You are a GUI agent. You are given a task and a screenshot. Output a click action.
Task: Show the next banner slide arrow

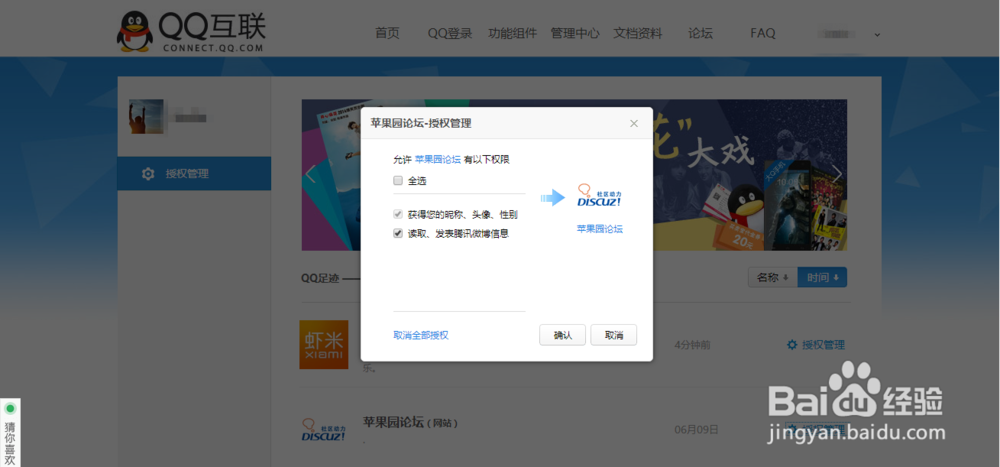click(837, 174)
